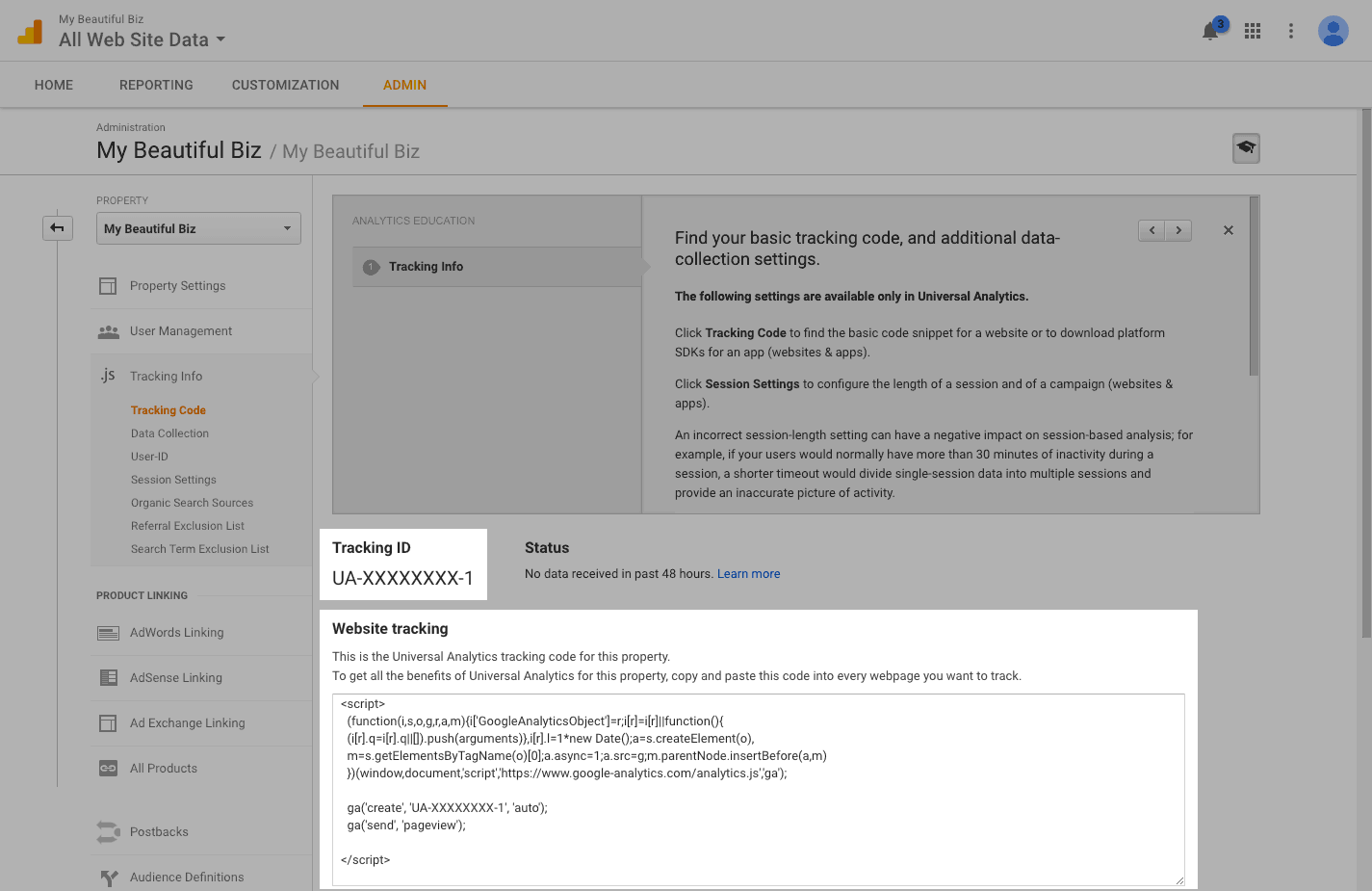Open Audience Definitions
The width and height of the screenshot is (1372, 891).
click(x=187, y=878)
